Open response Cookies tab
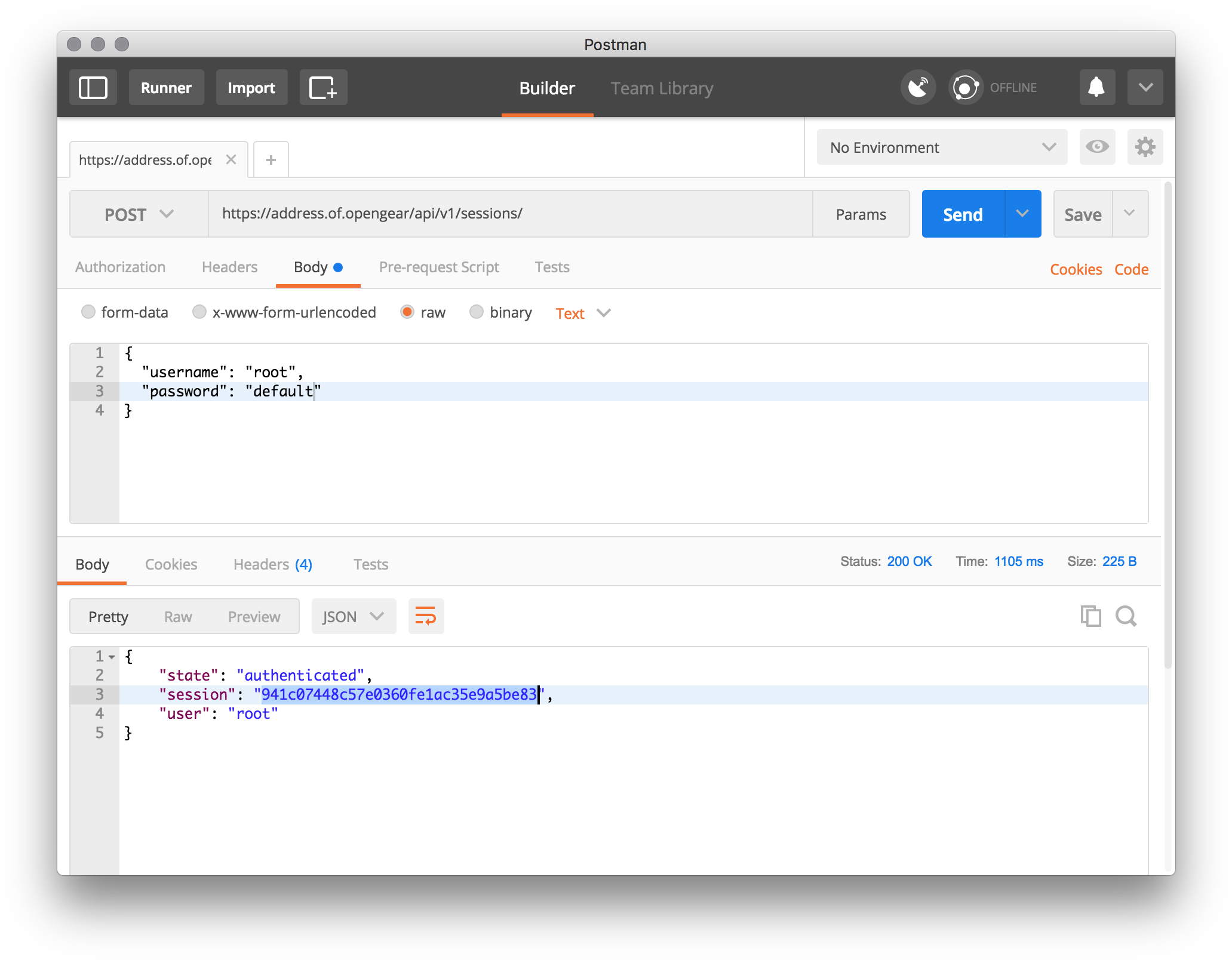 (x=171, y=564)
